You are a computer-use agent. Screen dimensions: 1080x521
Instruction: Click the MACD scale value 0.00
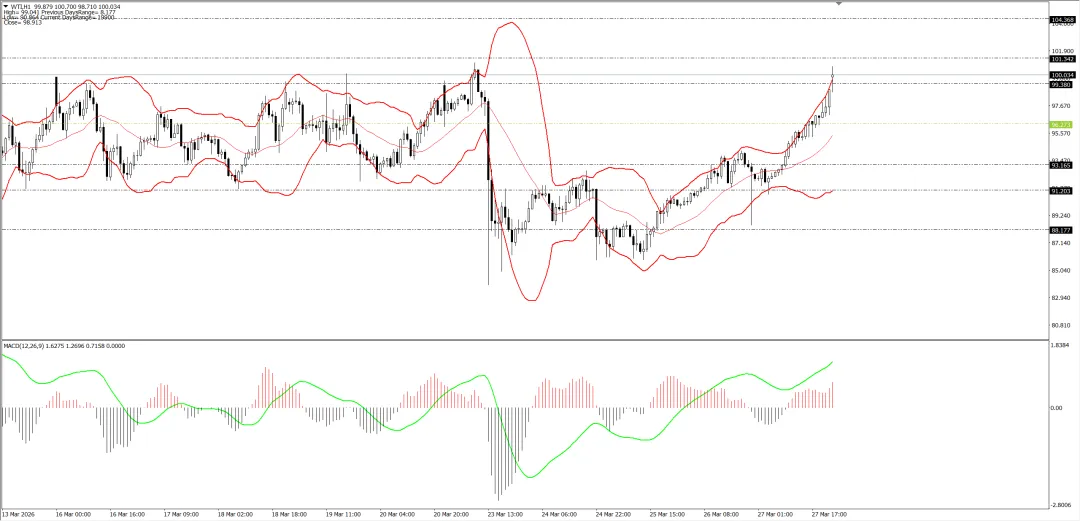click(x=1057, y=408)
